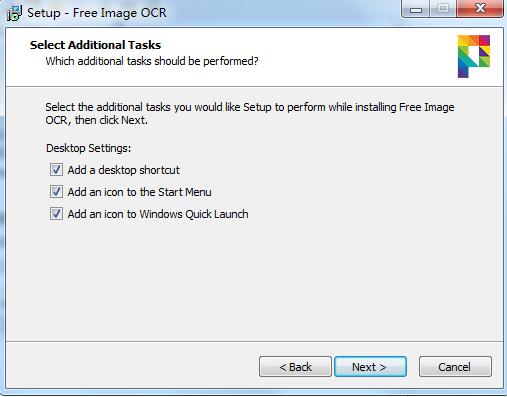Click 'Which additional tasks should be performed?' subtitle

(x=152, y=61)
